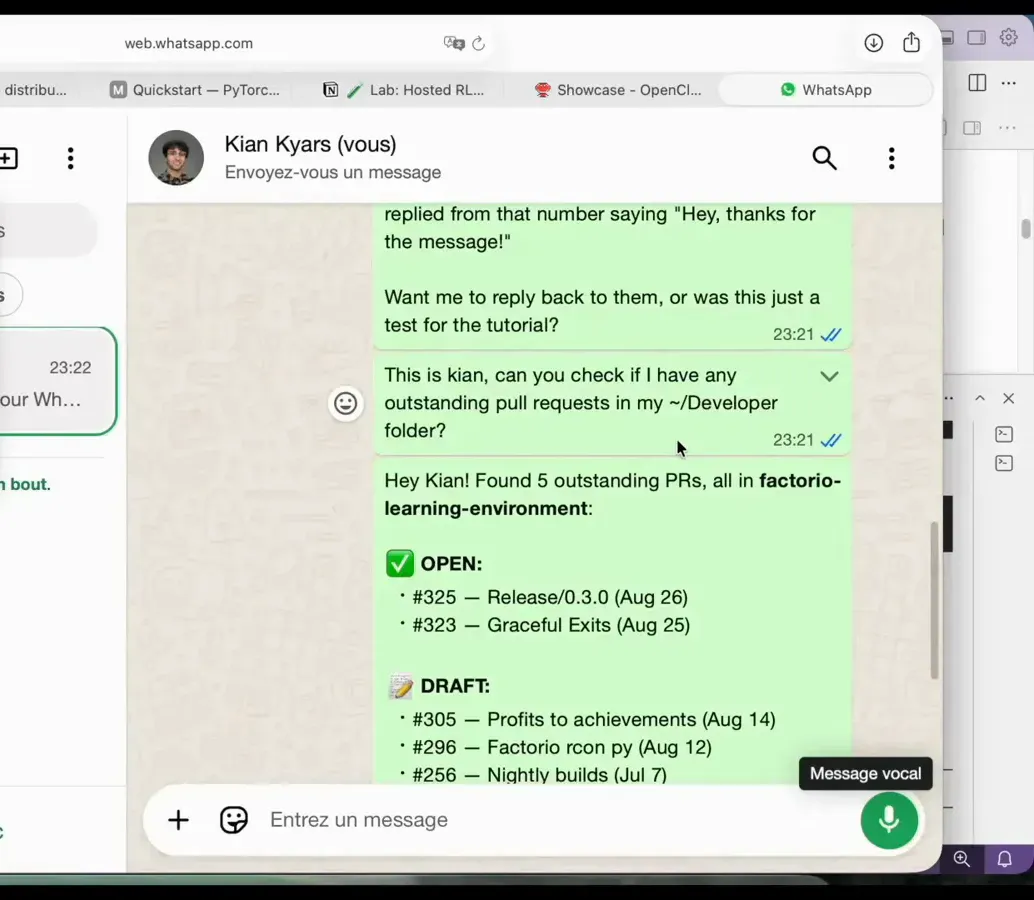Search within the chat with magnifier icon
This screenshot has width=1034, height=900.
pos(824,158)
